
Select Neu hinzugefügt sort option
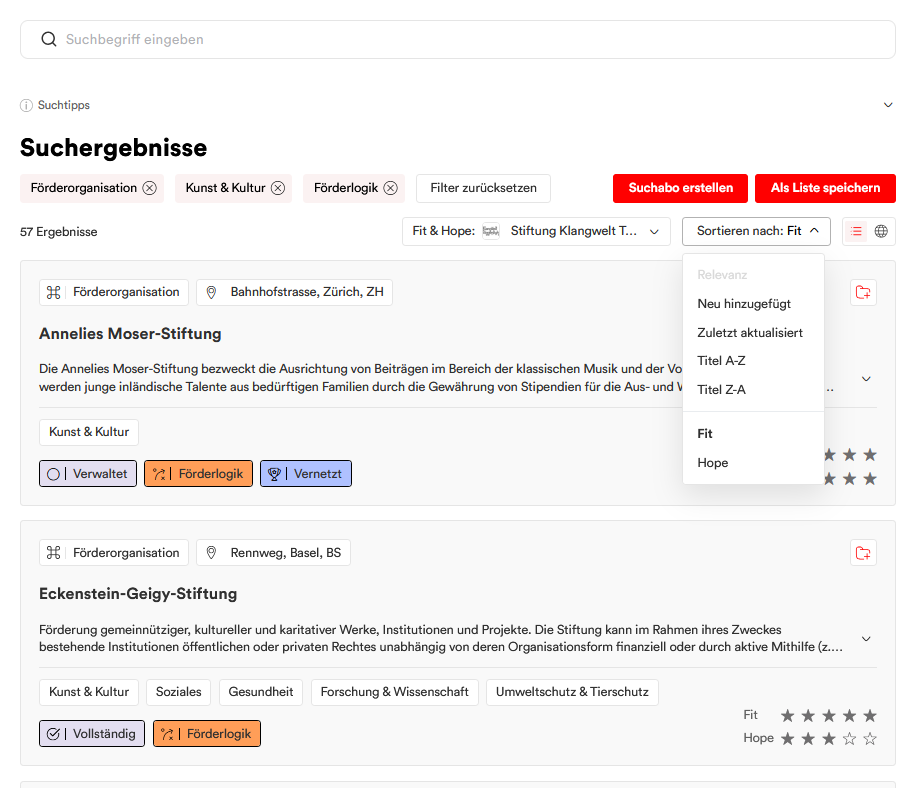[x=744, y=304]
